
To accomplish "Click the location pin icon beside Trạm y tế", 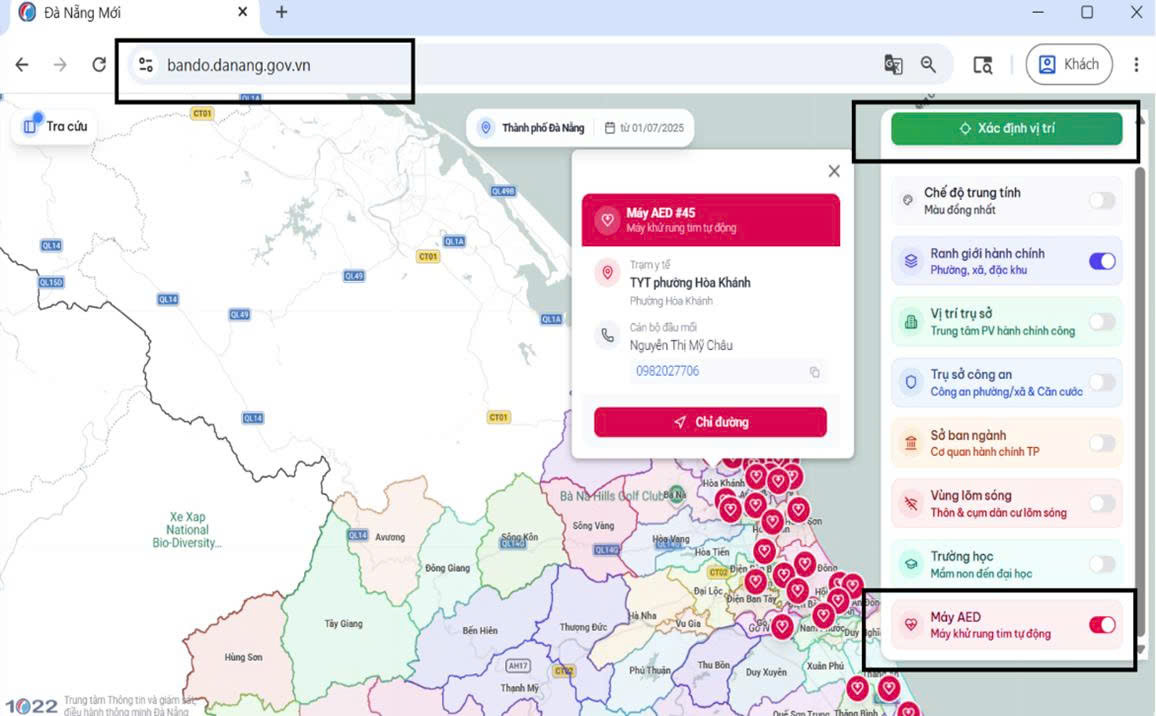I will pos(607,273).
